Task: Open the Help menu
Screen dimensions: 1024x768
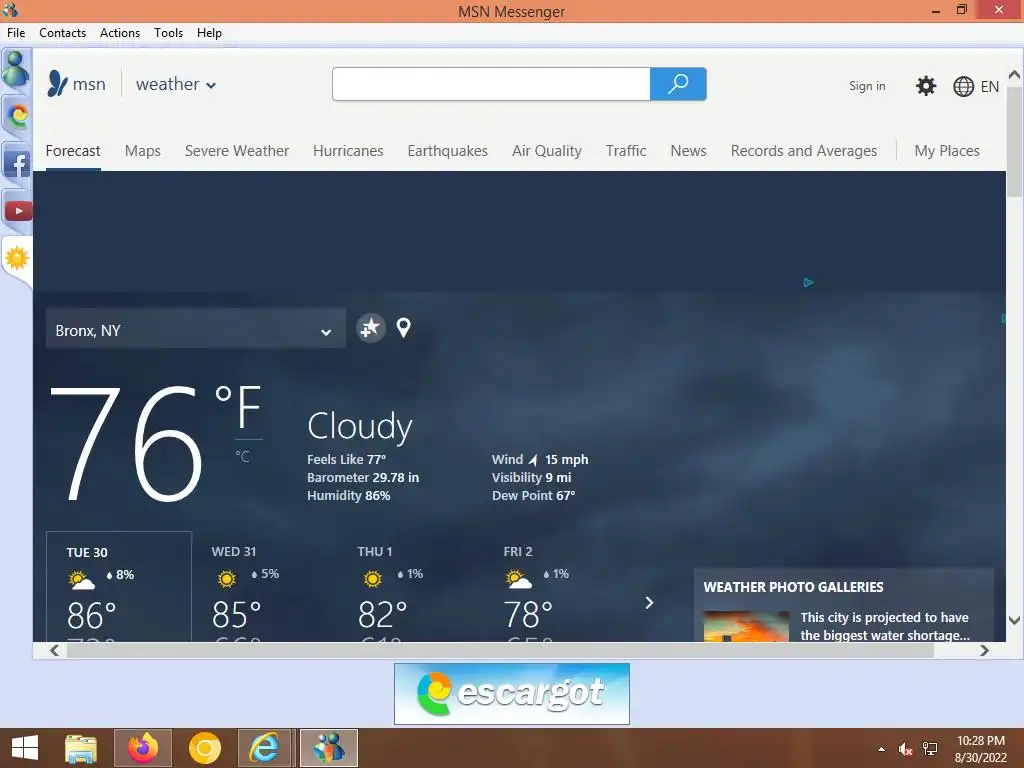Action: tap(209, 33)
